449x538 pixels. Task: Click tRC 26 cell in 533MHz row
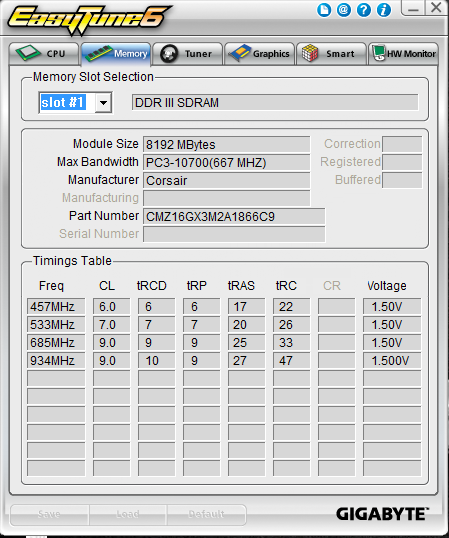pyautogui.click(x=291, y=325)
